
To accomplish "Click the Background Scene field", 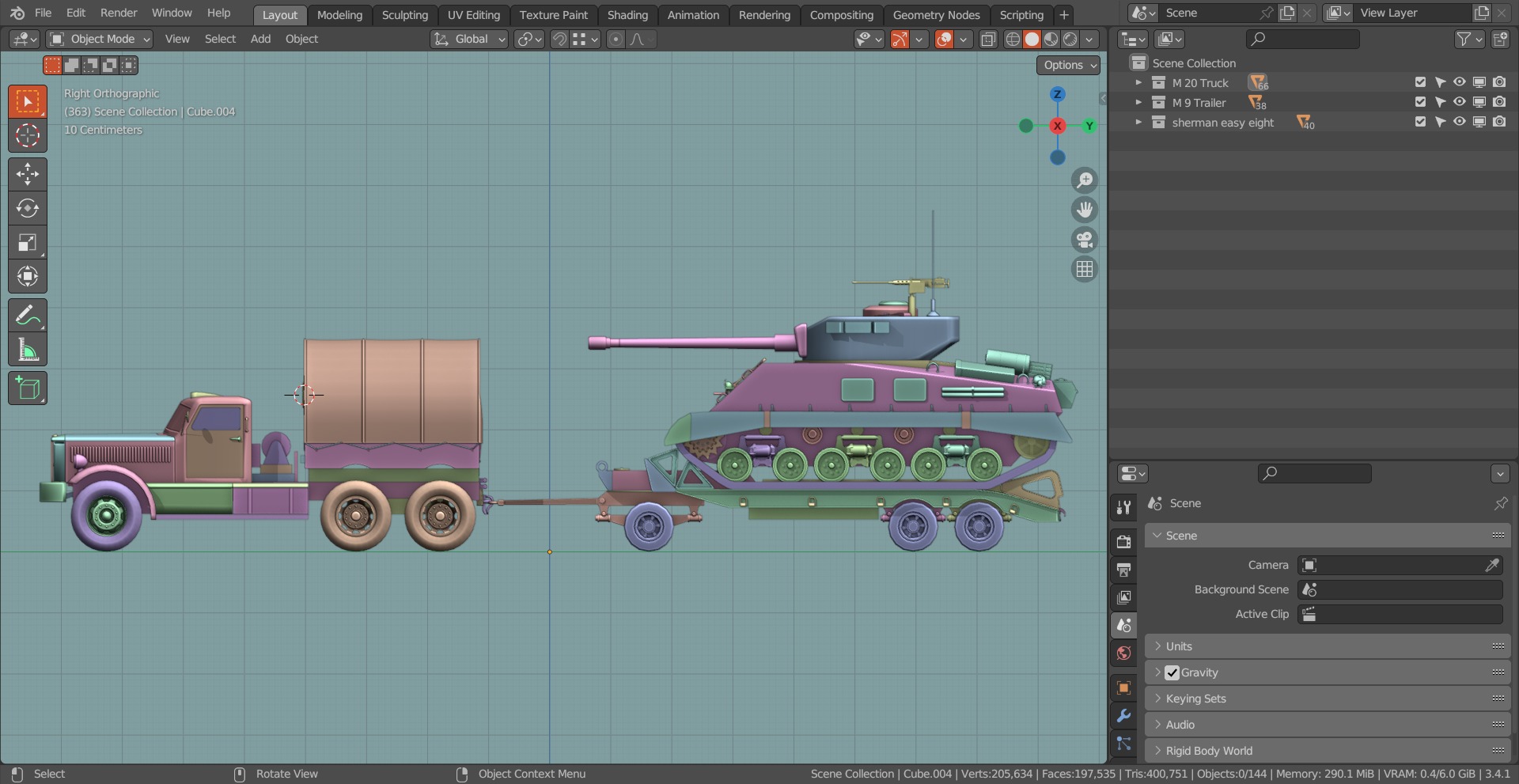I will tap(1400, 589).
